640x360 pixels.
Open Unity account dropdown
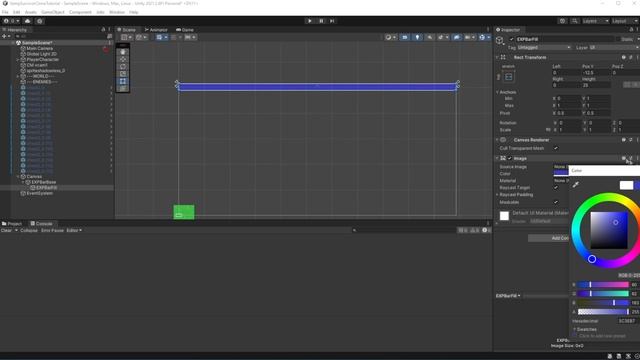(x=11, y=21)
